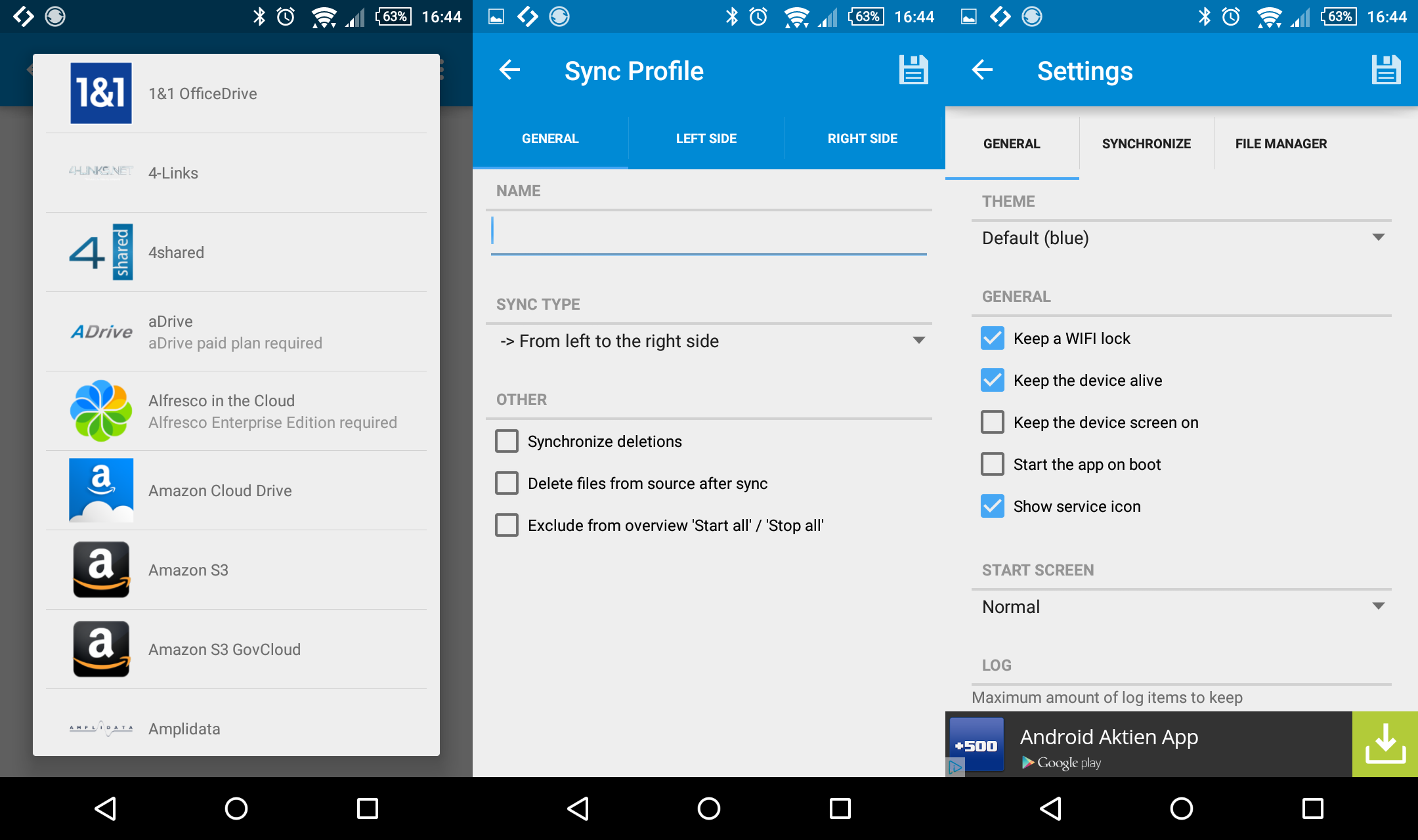Image resolution: width=1418 pixels, height=840 pixels.
Task: Choose aDrive provider entry
Action: (236, 331)
